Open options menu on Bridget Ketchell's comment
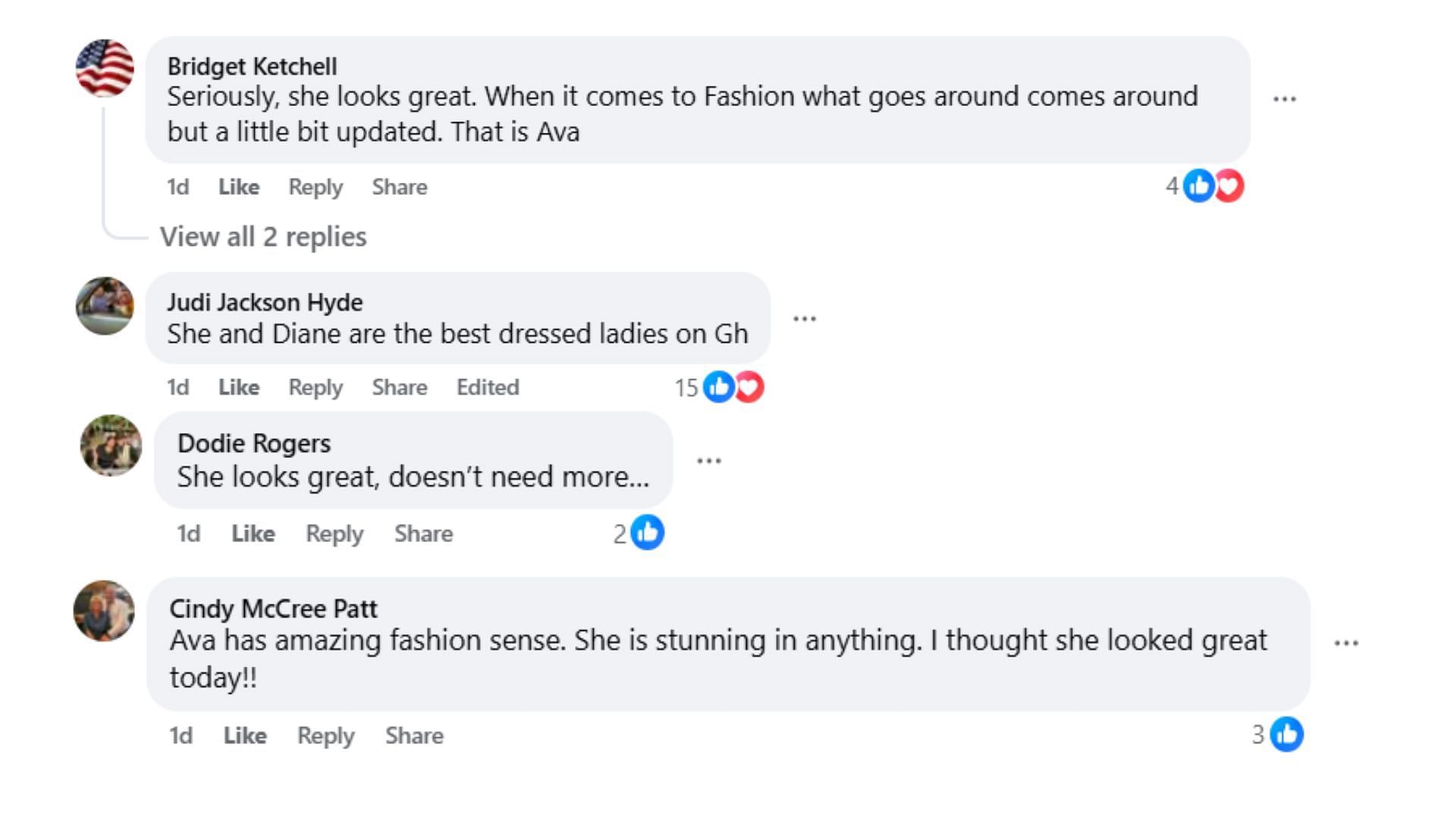The image size is (1456, 819). click(1284, 99)
